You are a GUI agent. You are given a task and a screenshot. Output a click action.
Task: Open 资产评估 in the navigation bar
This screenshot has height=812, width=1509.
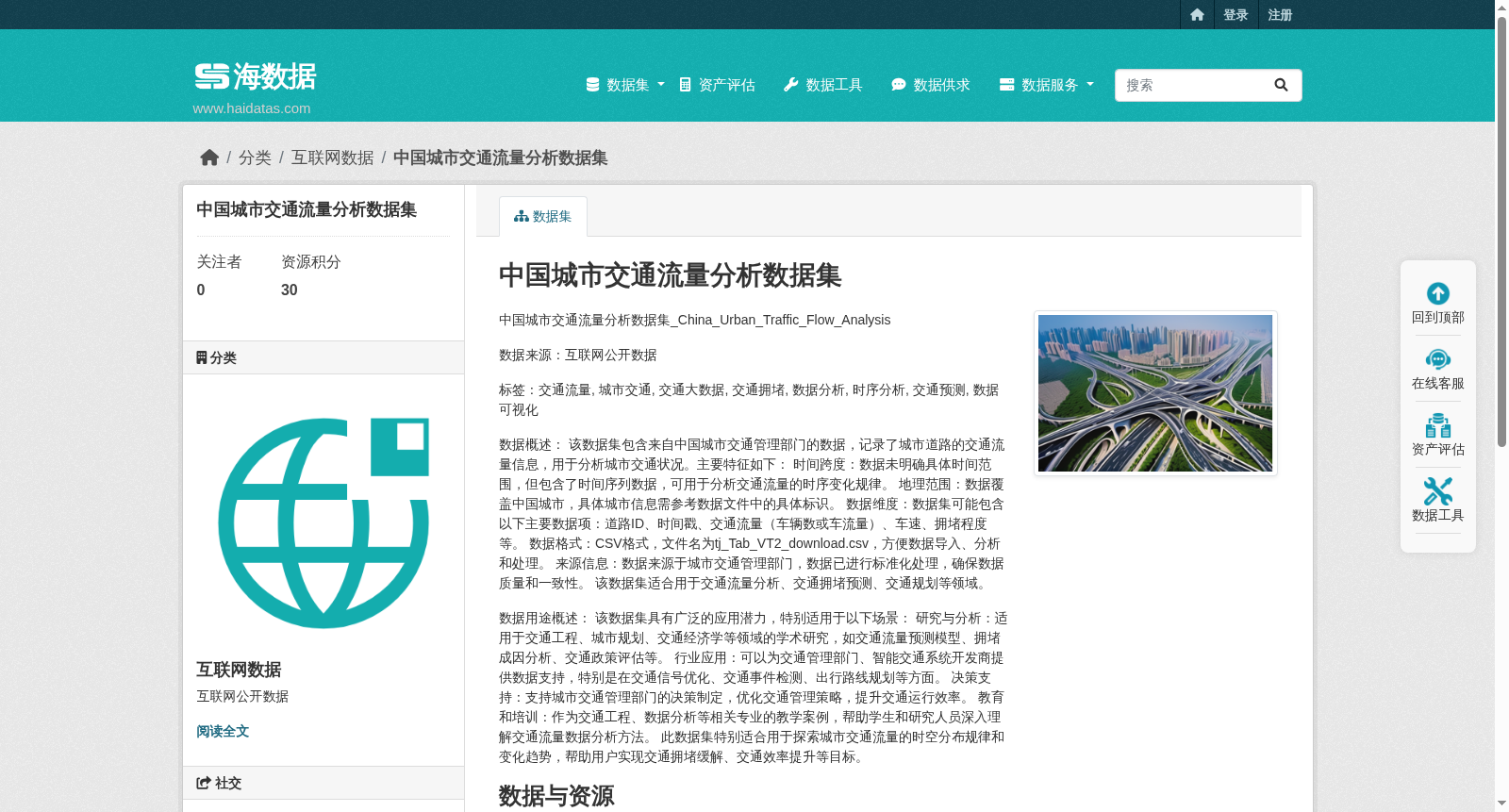717,85
